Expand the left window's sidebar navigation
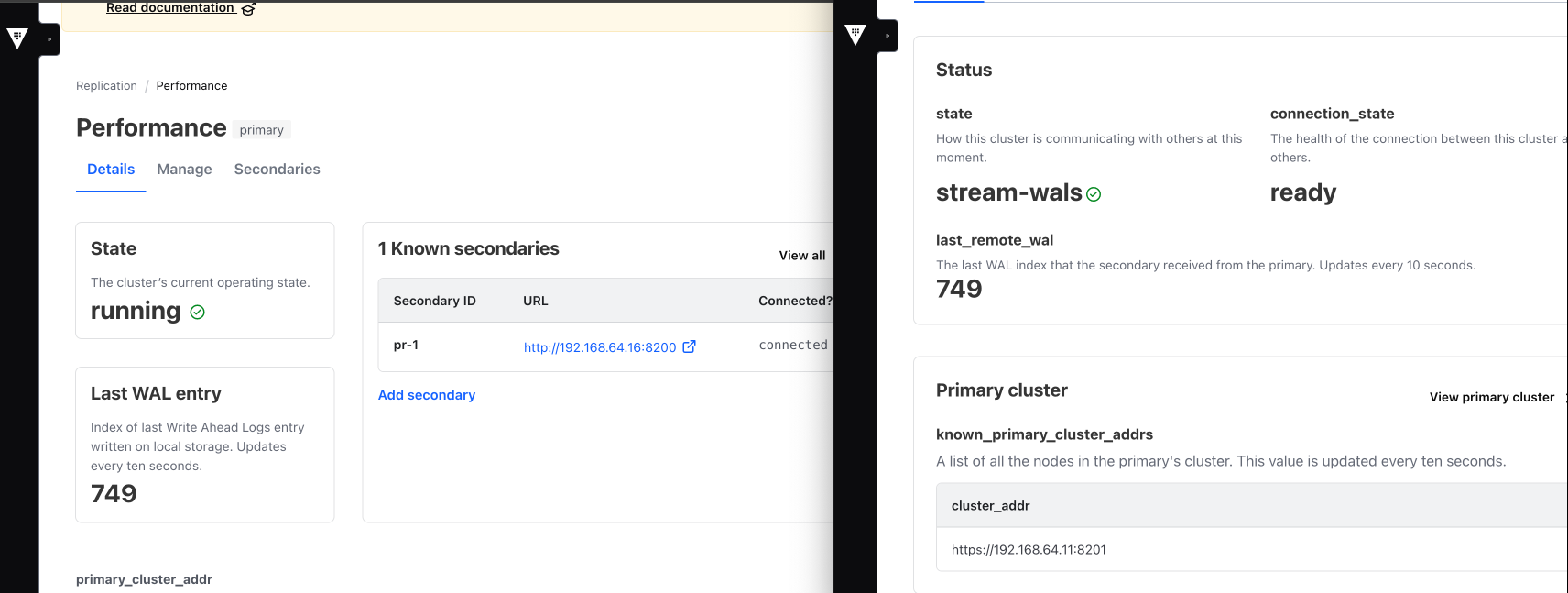Image resolution: width=1568 pixels, height=593 pixels. (x=49, y=39)
